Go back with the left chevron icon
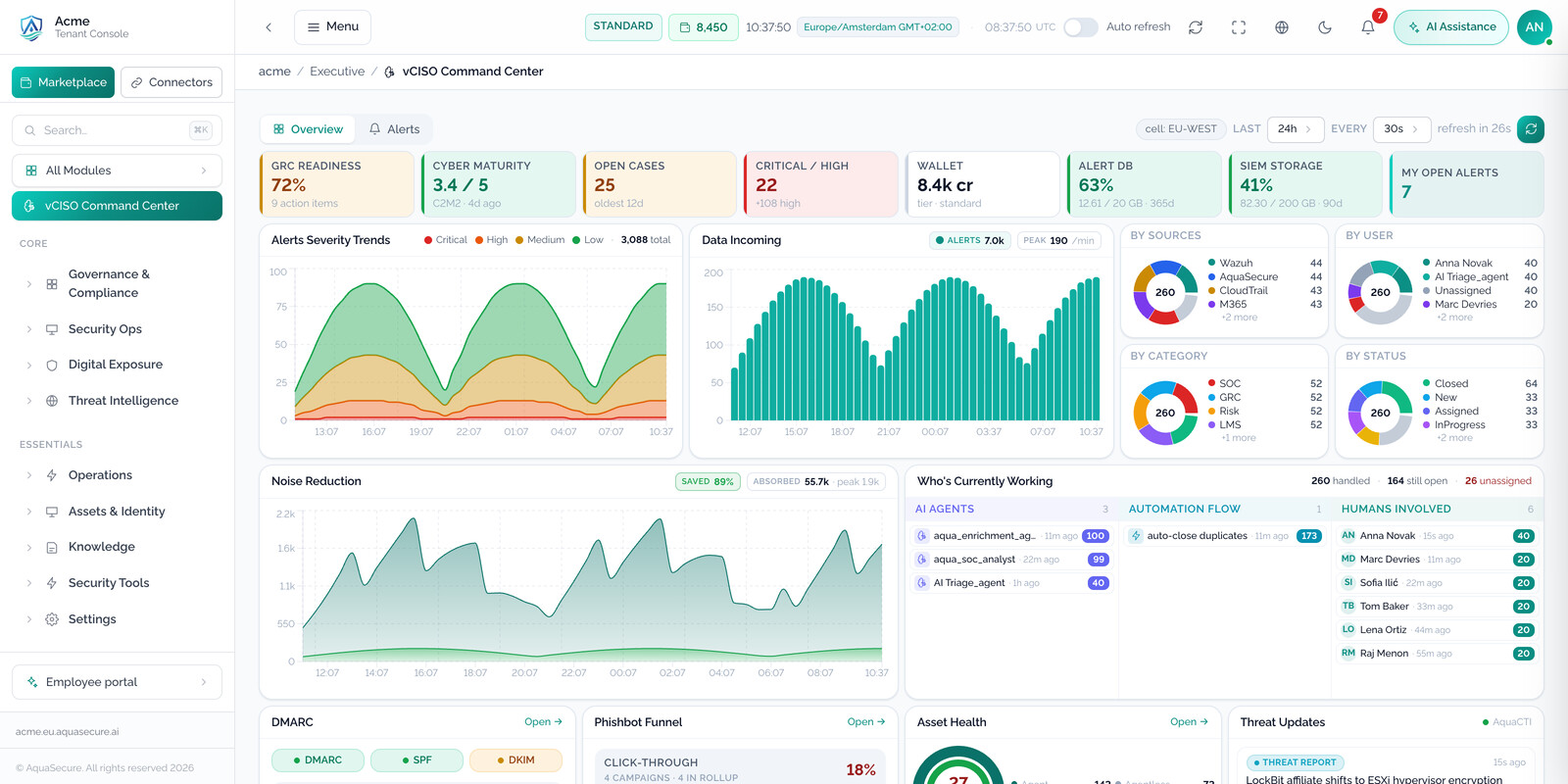 (x=269, y=27)
